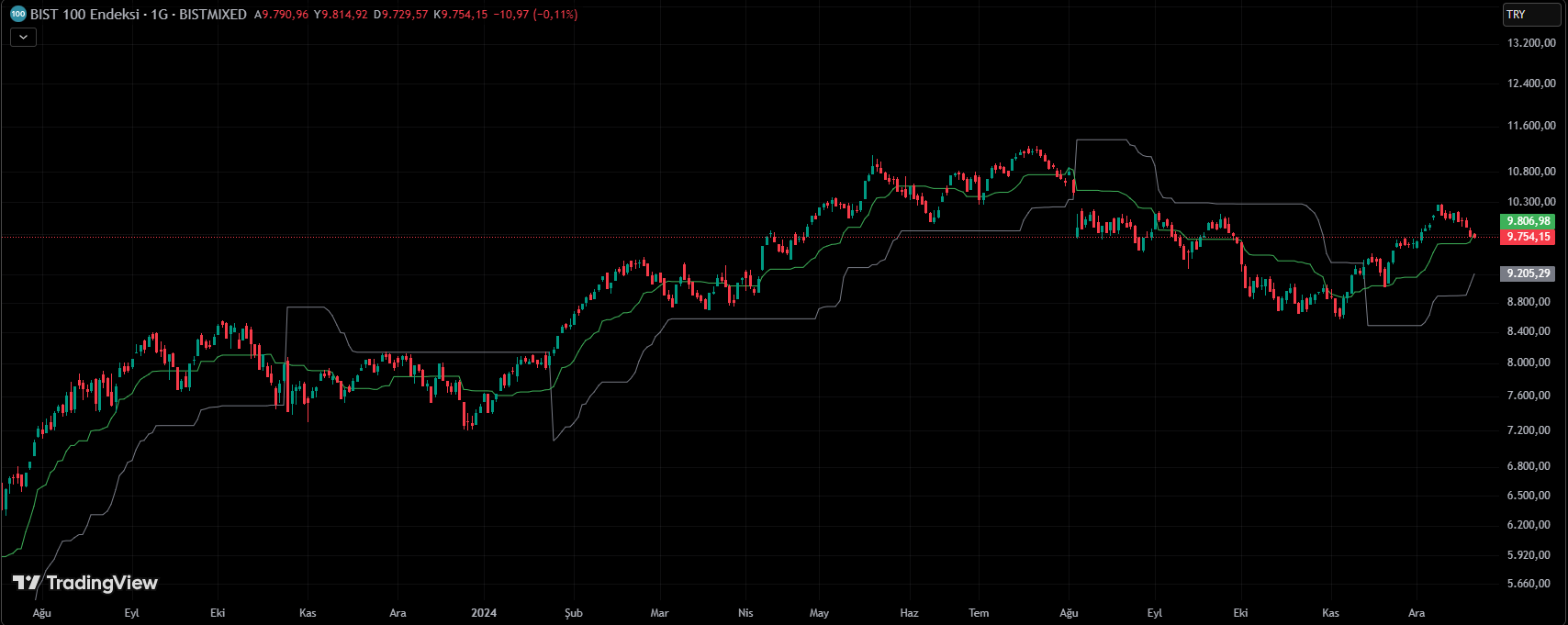This screenshot has width=1568, height=625.
Task: Click the Şub label on time axis
Action: (x=573, y=613)
